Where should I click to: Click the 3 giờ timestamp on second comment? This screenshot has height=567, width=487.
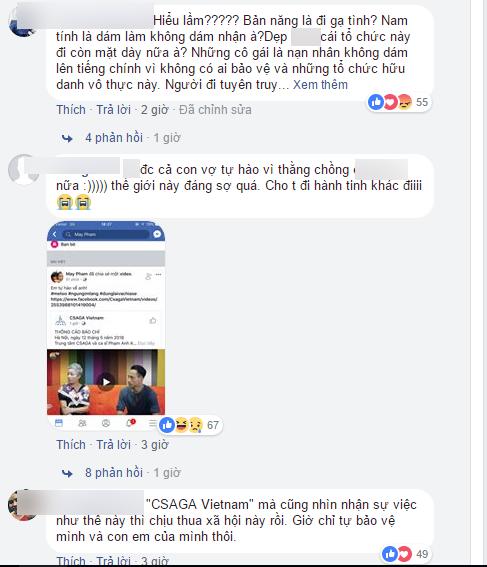click(154, 444)
